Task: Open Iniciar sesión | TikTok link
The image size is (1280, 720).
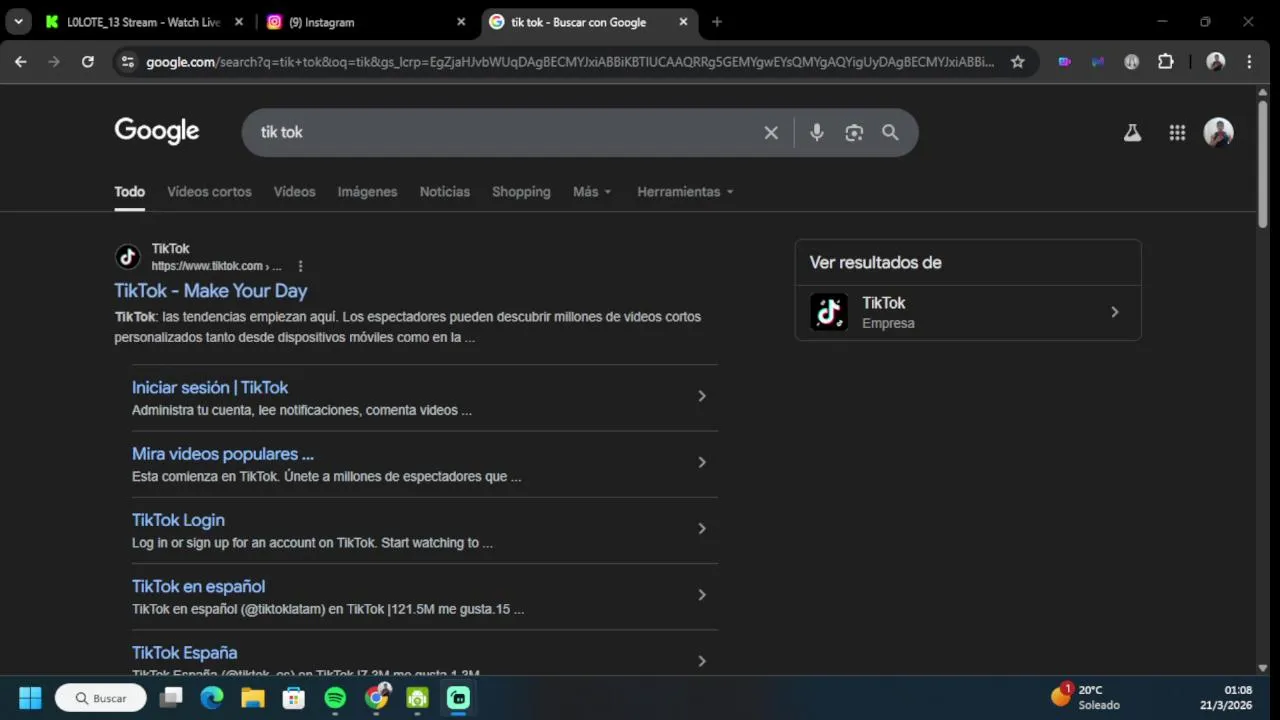Action: point(210,388)
